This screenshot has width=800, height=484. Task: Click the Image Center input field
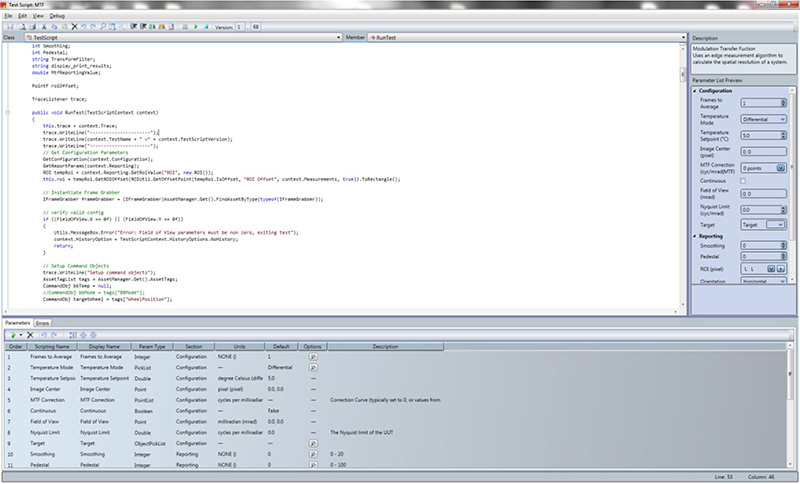[x=763, y=151]
